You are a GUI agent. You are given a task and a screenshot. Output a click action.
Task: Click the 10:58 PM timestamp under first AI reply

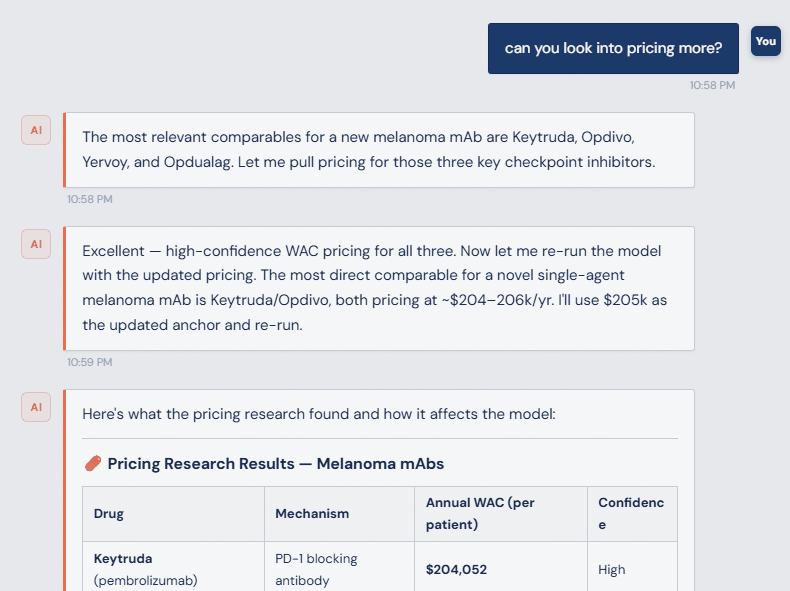(x=90, y=199)
